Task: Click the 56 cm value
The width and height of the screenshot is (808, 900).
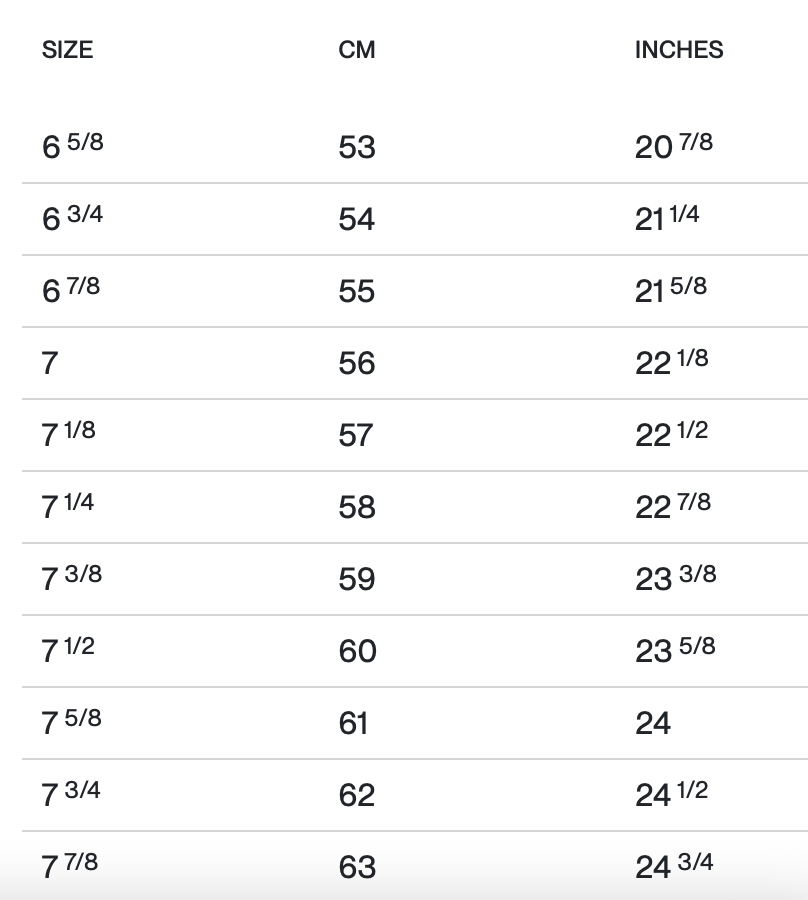Action: (x=357, y=363)
